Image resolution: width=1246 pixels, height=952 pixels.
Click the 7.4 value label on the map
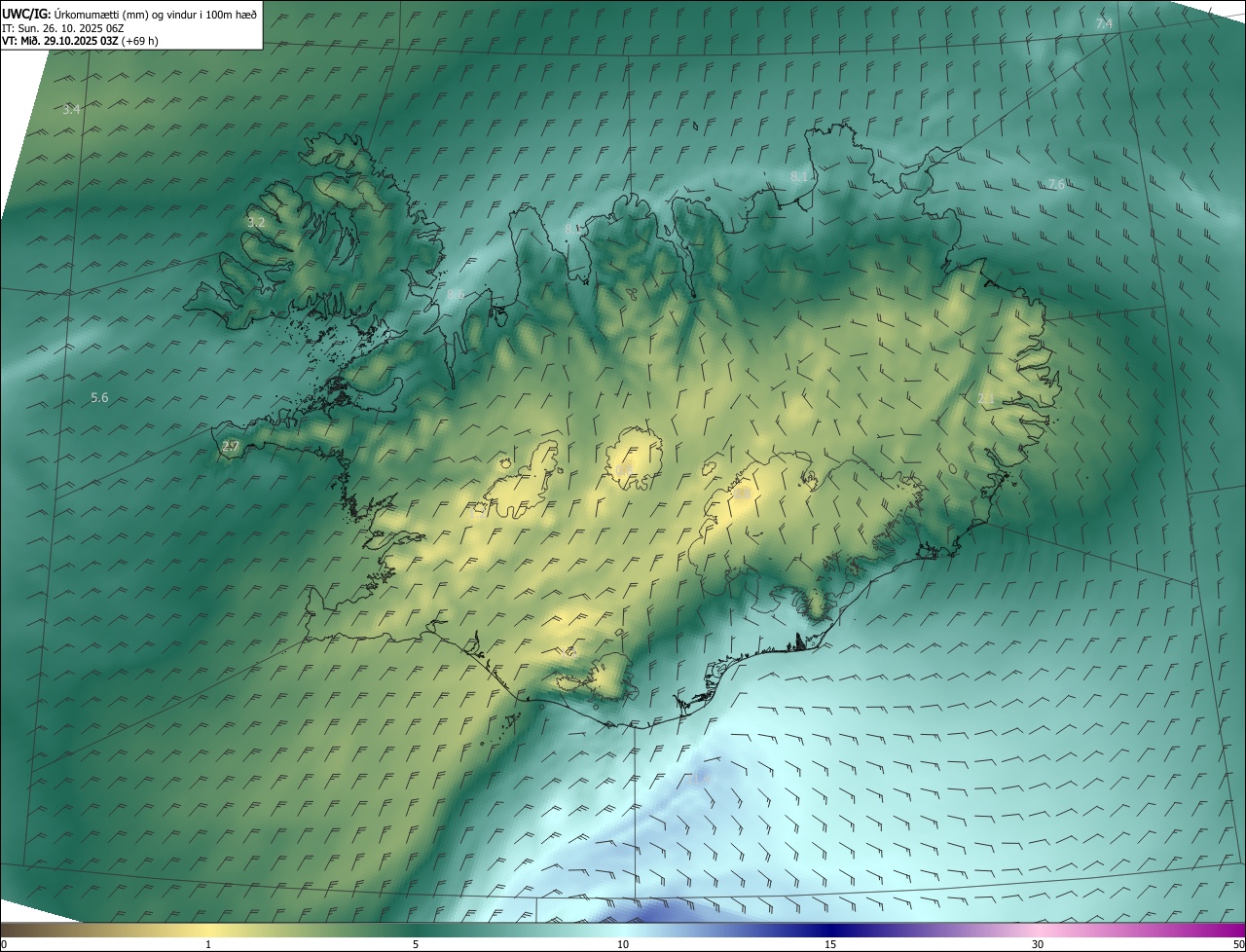point(1104,23)
